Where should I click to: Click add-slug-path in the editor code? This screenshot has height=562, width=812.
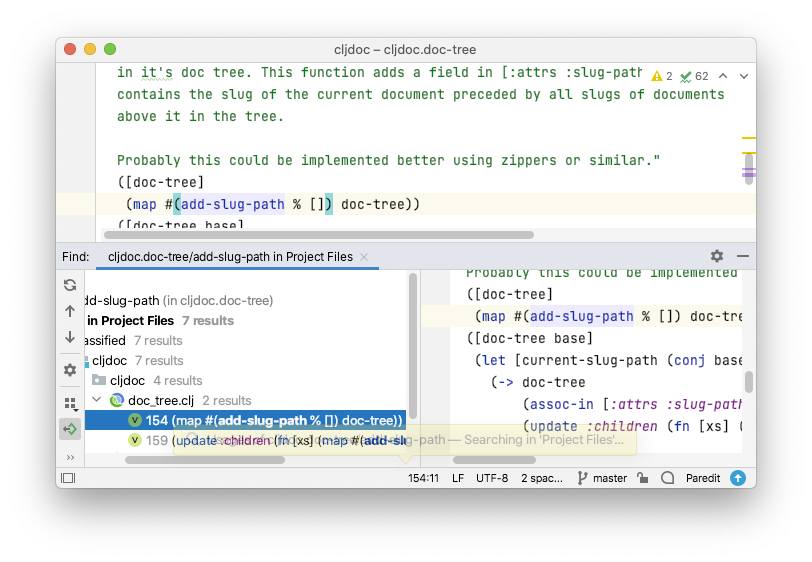pos(233,205)
